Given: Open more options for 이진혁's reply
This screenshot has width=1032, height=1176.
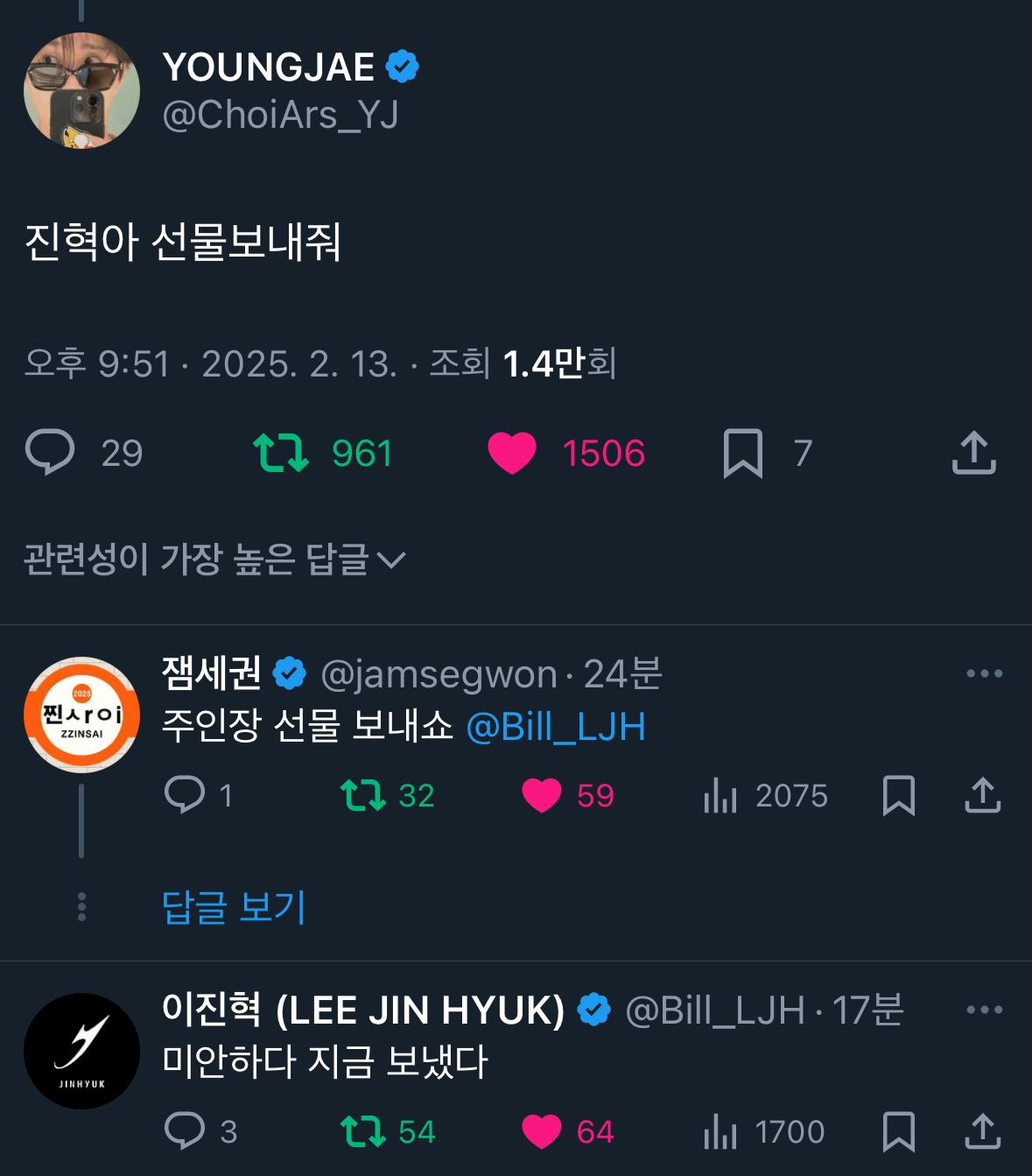Looking at the screenshot, I should (x=984, y=1010).
